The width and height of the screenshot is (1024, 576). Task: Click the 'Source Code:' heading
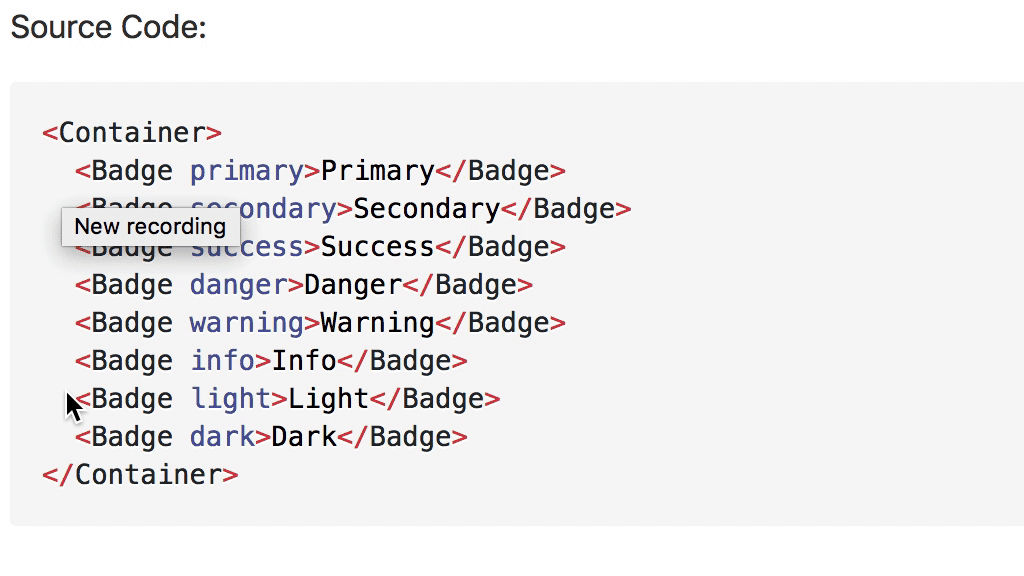(109, 27)
